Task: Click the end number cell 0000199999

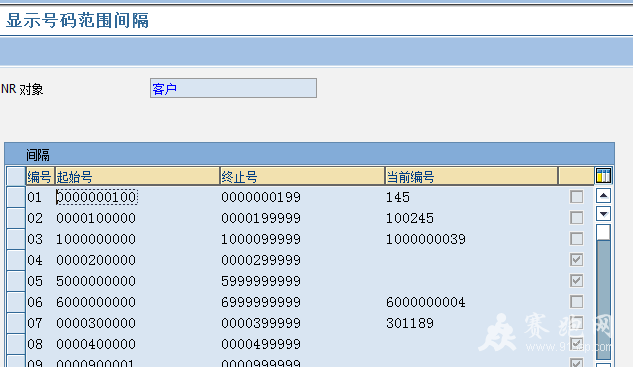Action: (261, 218)
